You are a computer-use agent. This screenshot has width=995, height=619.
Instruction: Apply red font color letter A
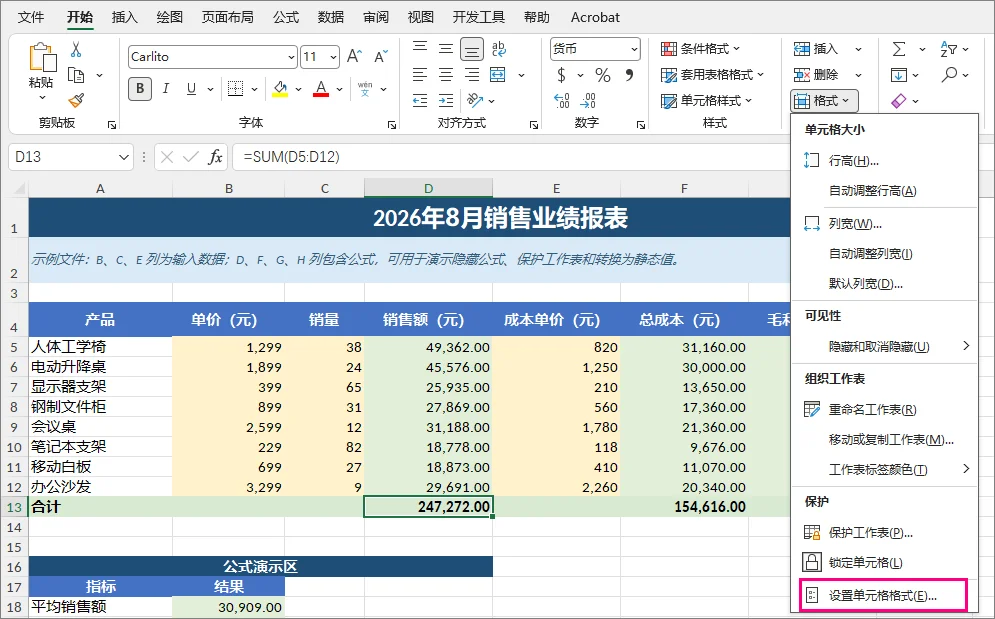tap(321, 89)
